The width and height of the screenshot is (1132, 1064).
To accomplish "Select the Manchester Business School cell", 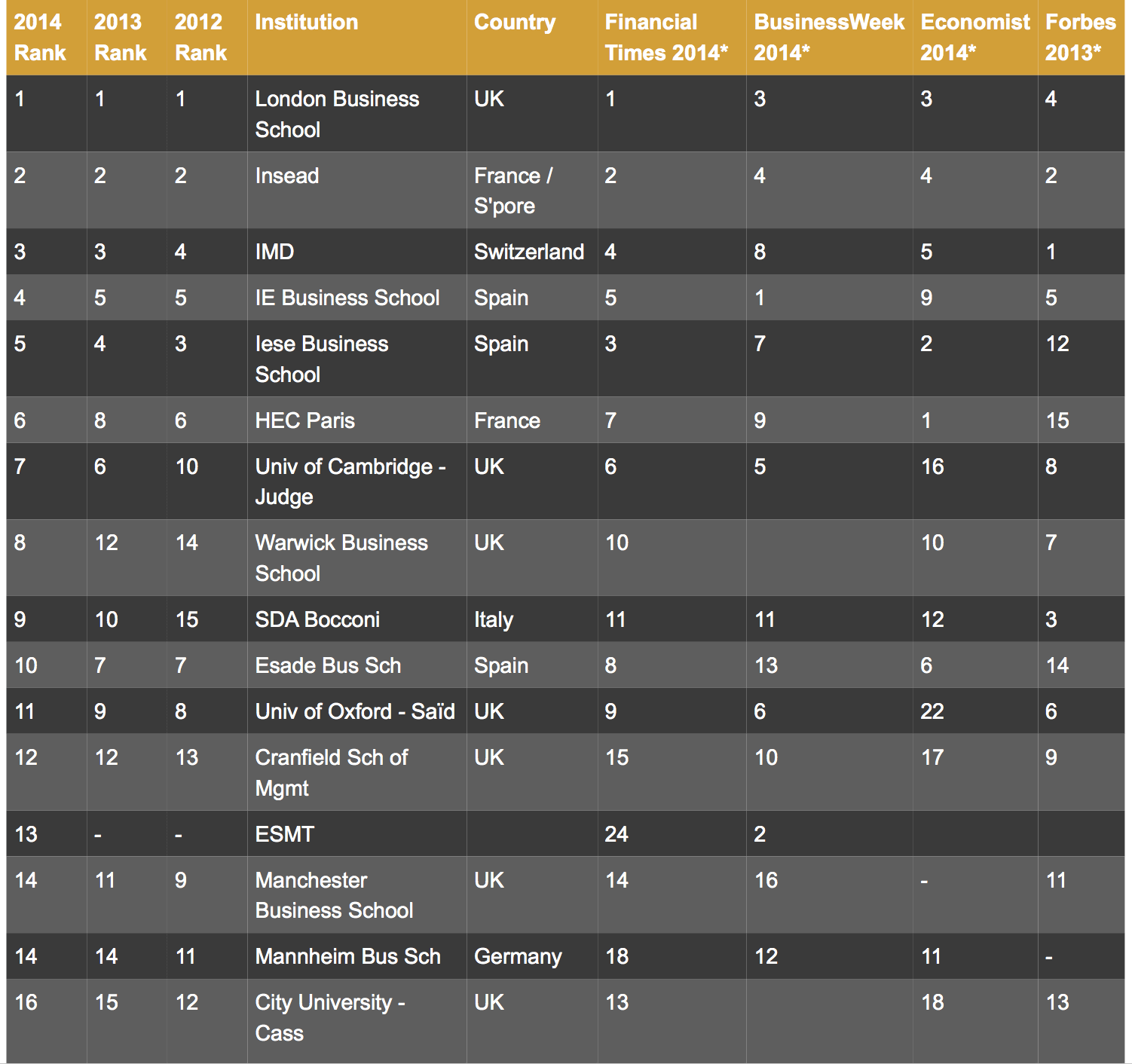I will click(x=357, y=895).
